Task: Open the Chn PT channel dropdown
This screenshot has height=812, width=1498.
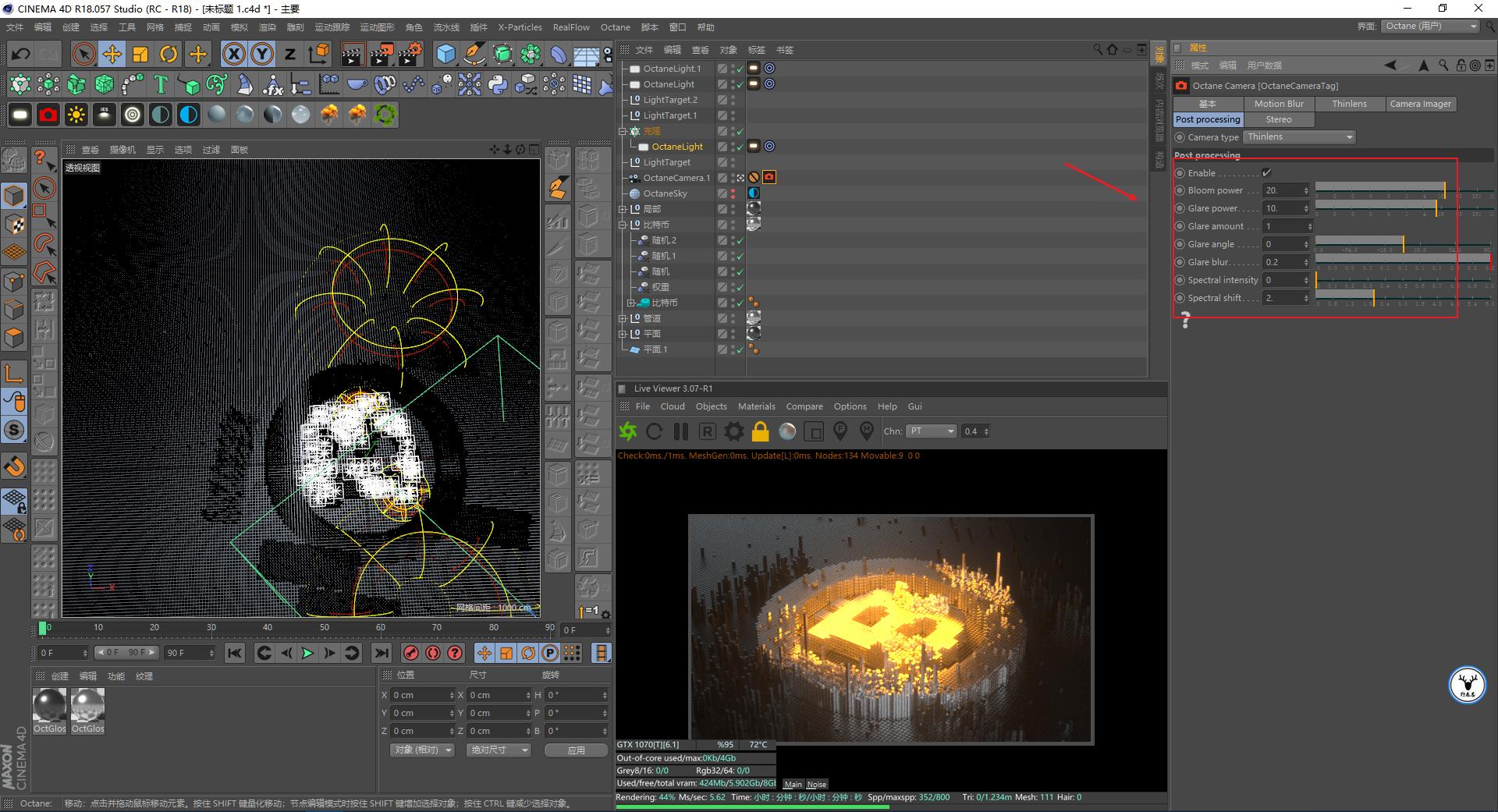Action: 931,431
